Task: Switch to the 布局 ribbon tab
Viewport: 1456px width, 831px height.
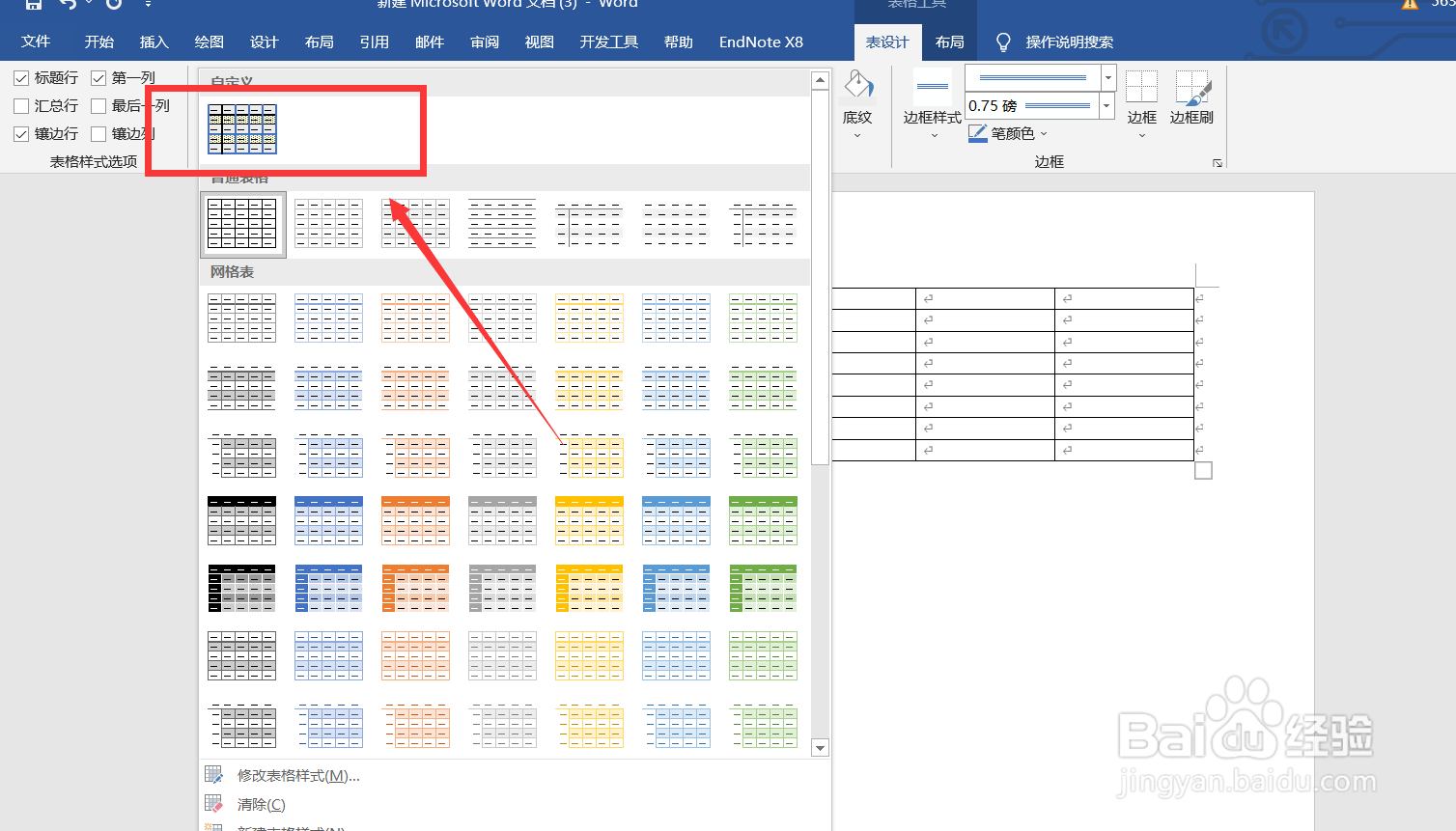Action: [949, 42]
